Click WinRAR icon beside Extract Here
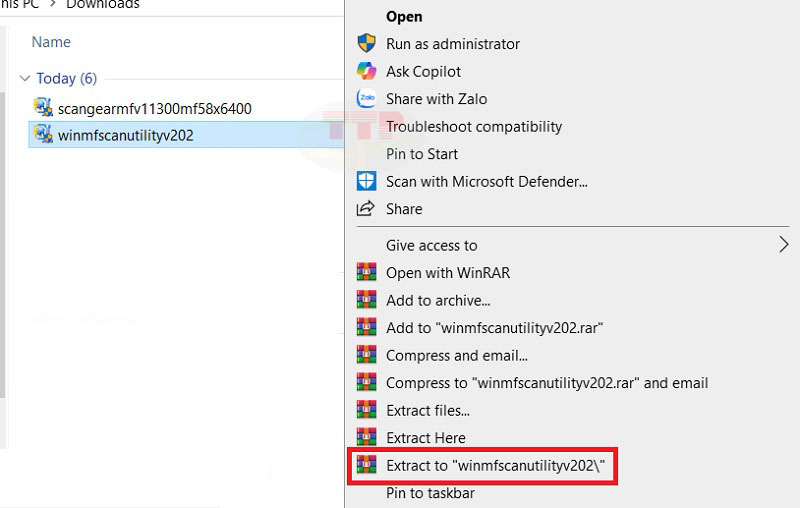Screen dimensions: 800x508 tap(366, 438)
